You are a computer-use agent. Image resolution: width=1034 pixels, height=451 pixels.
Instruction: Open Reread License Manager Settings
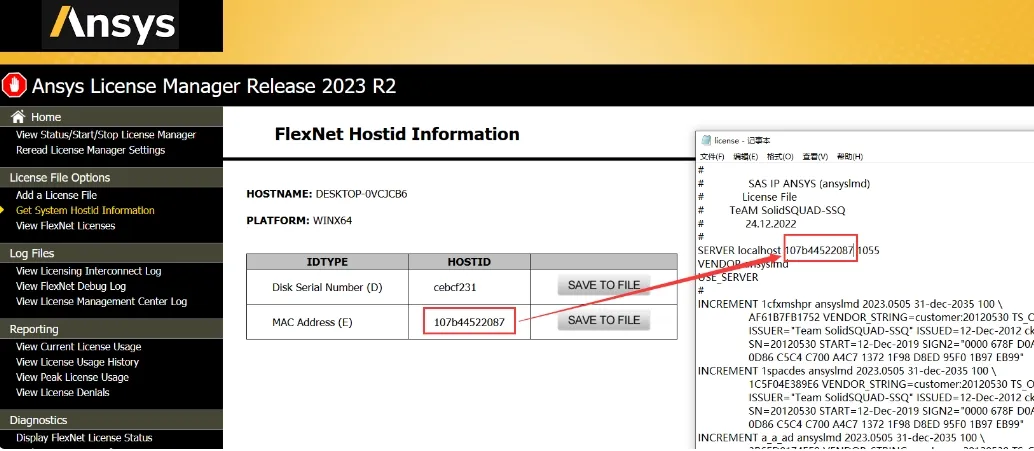pyautogui.click(x=90, y=150)
